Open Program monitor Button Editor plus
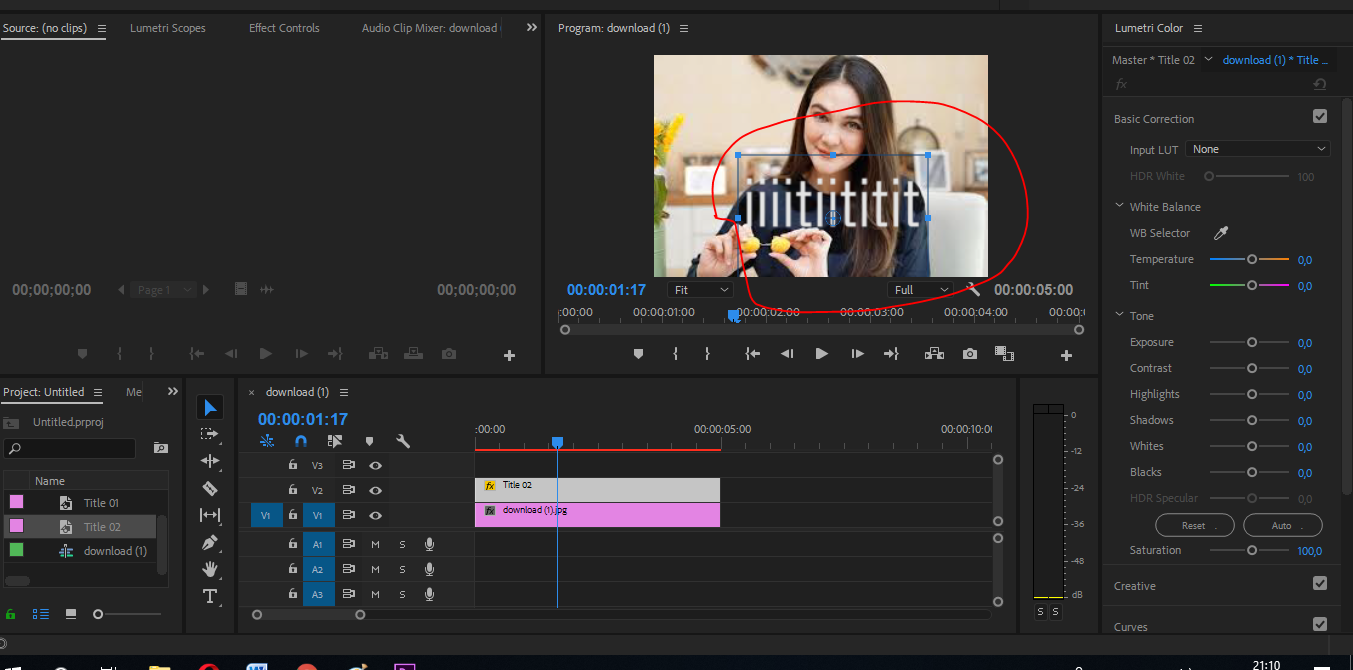Screen dimensions: 1353x670 click(1066, 355)
